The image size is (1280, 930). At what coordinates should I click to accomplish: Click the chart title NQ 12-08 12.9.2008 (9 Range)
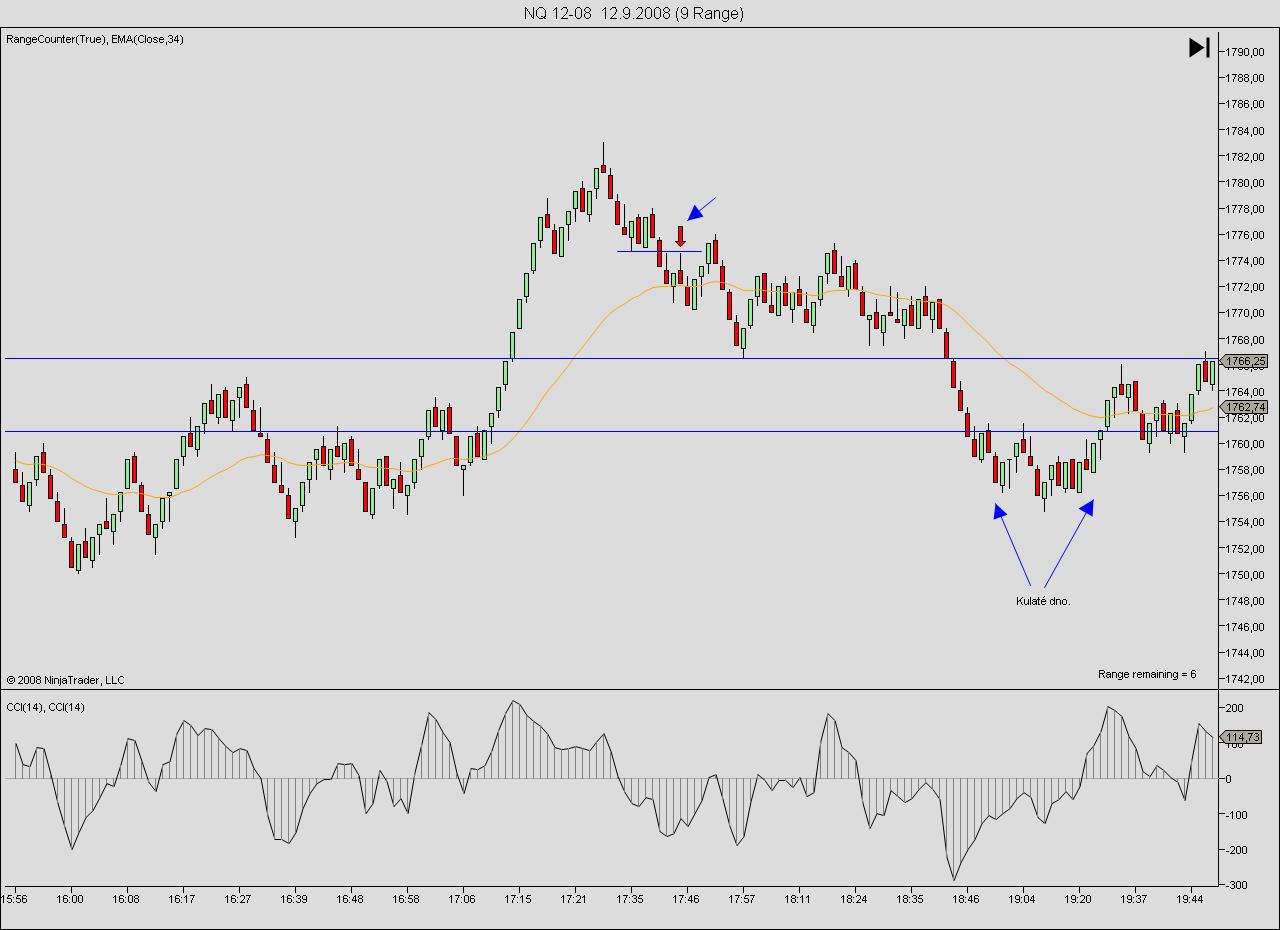[633, 13]
